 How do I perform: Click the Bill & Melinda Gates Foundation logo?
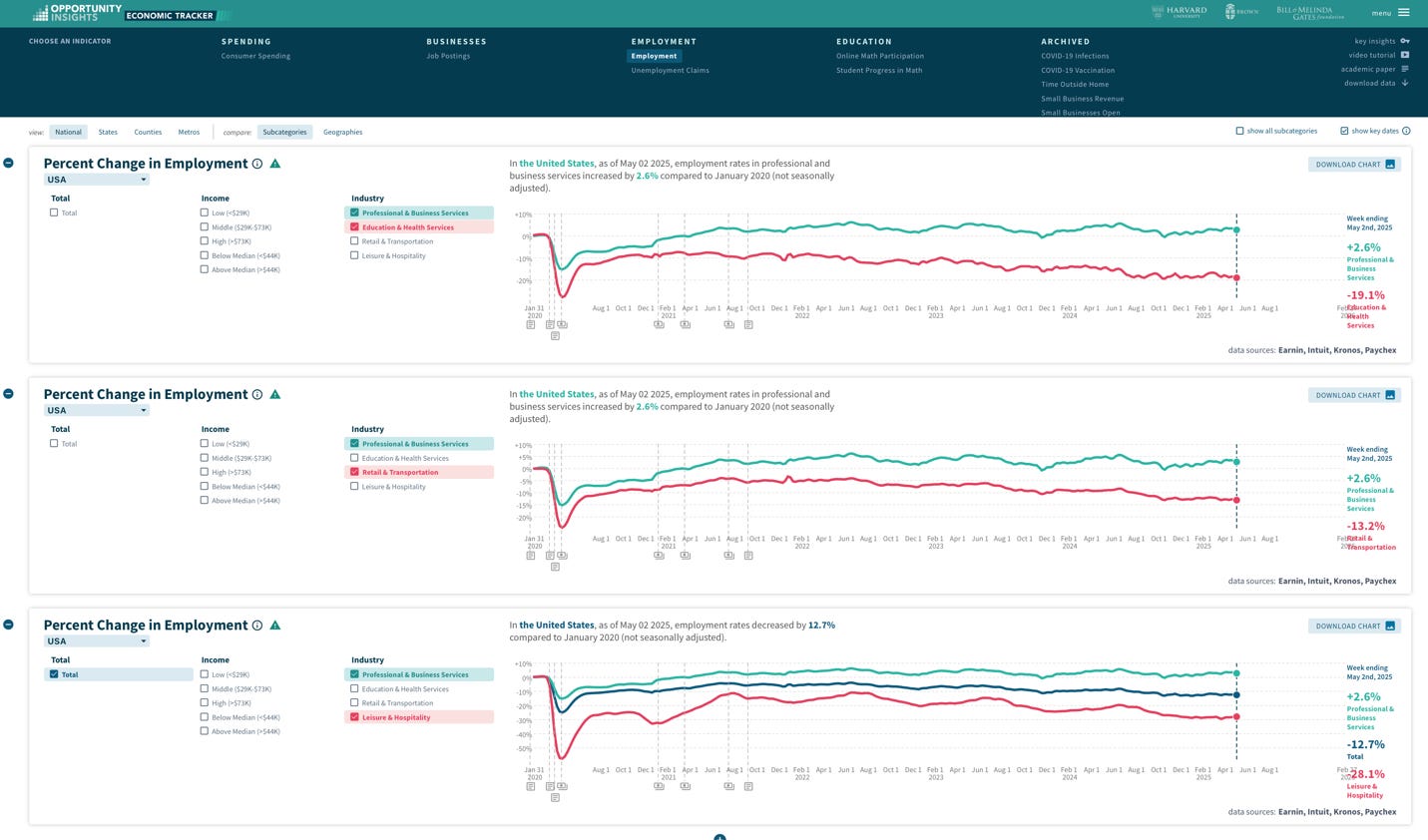point(1310,13)
